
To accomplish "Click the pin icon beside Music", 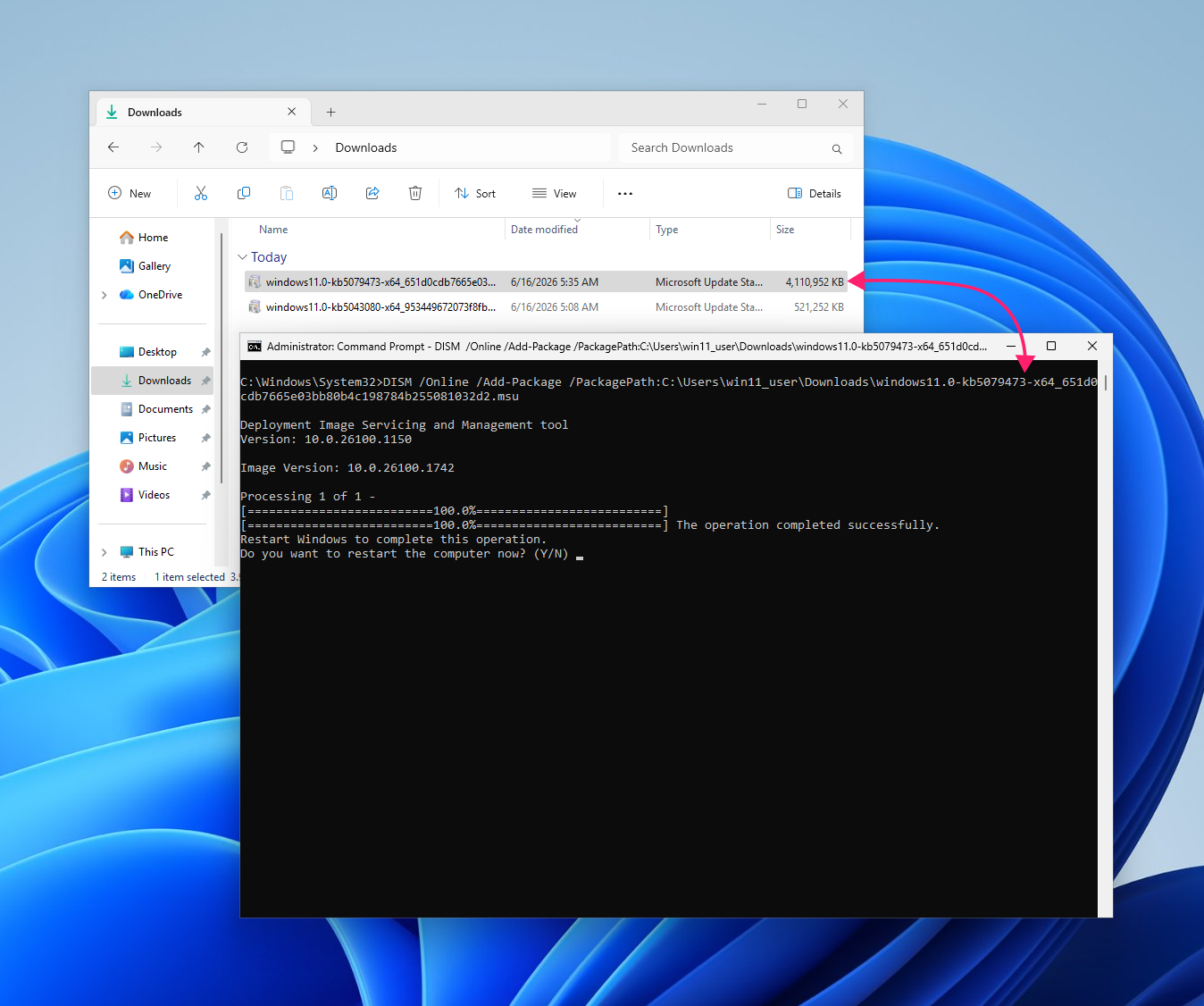I will 205,466.
